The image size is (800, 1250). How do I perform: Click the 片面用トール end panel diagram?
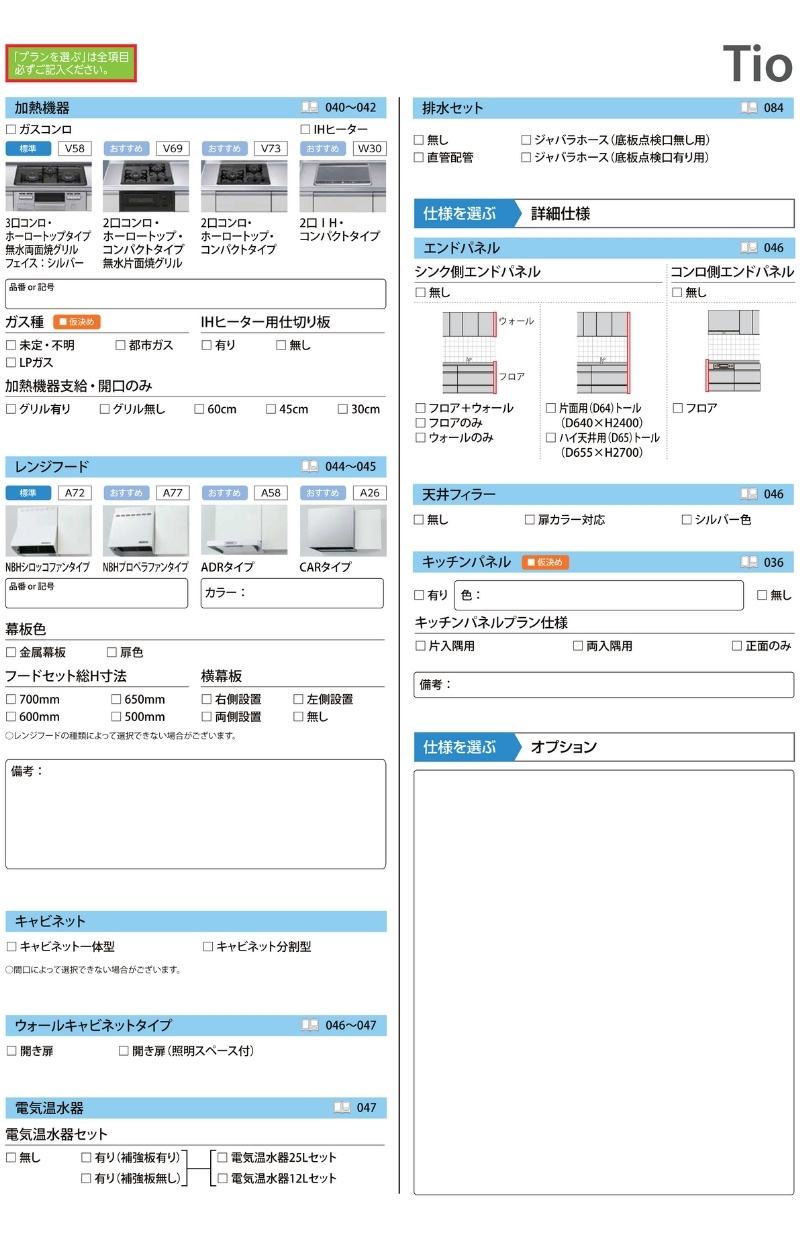(603, 352)
